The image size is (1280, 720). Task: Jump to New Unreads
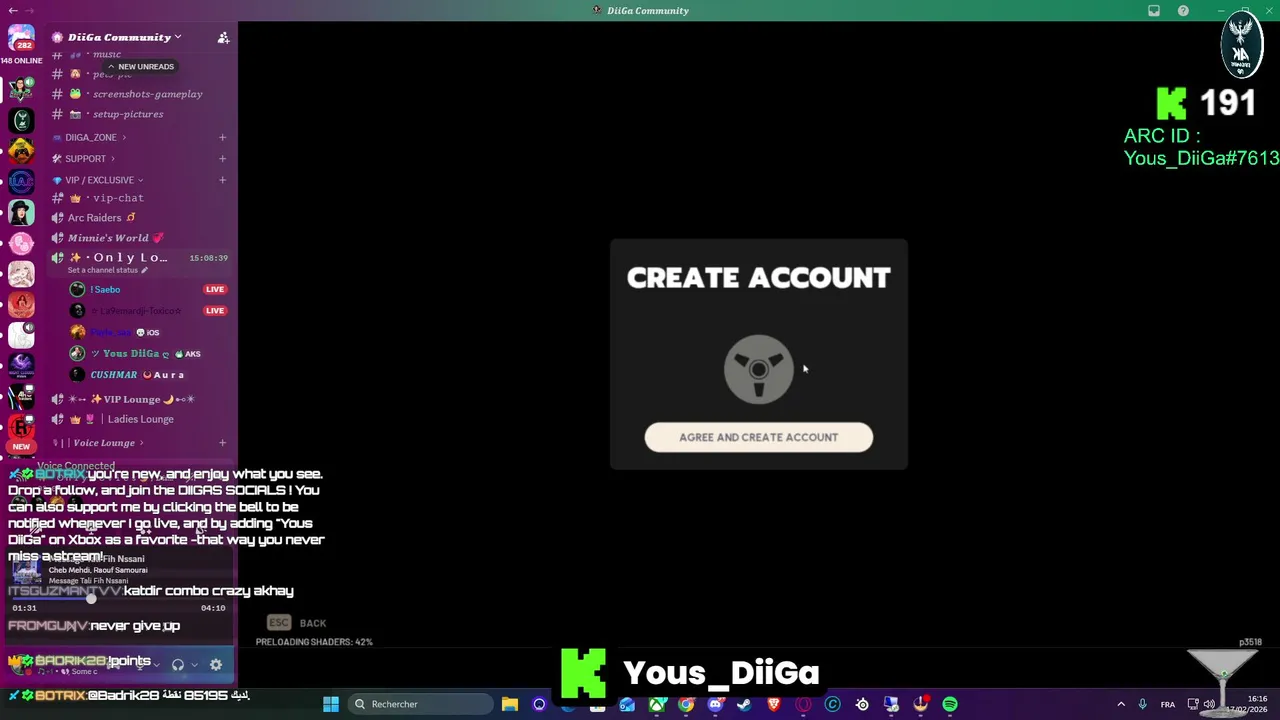140,66
